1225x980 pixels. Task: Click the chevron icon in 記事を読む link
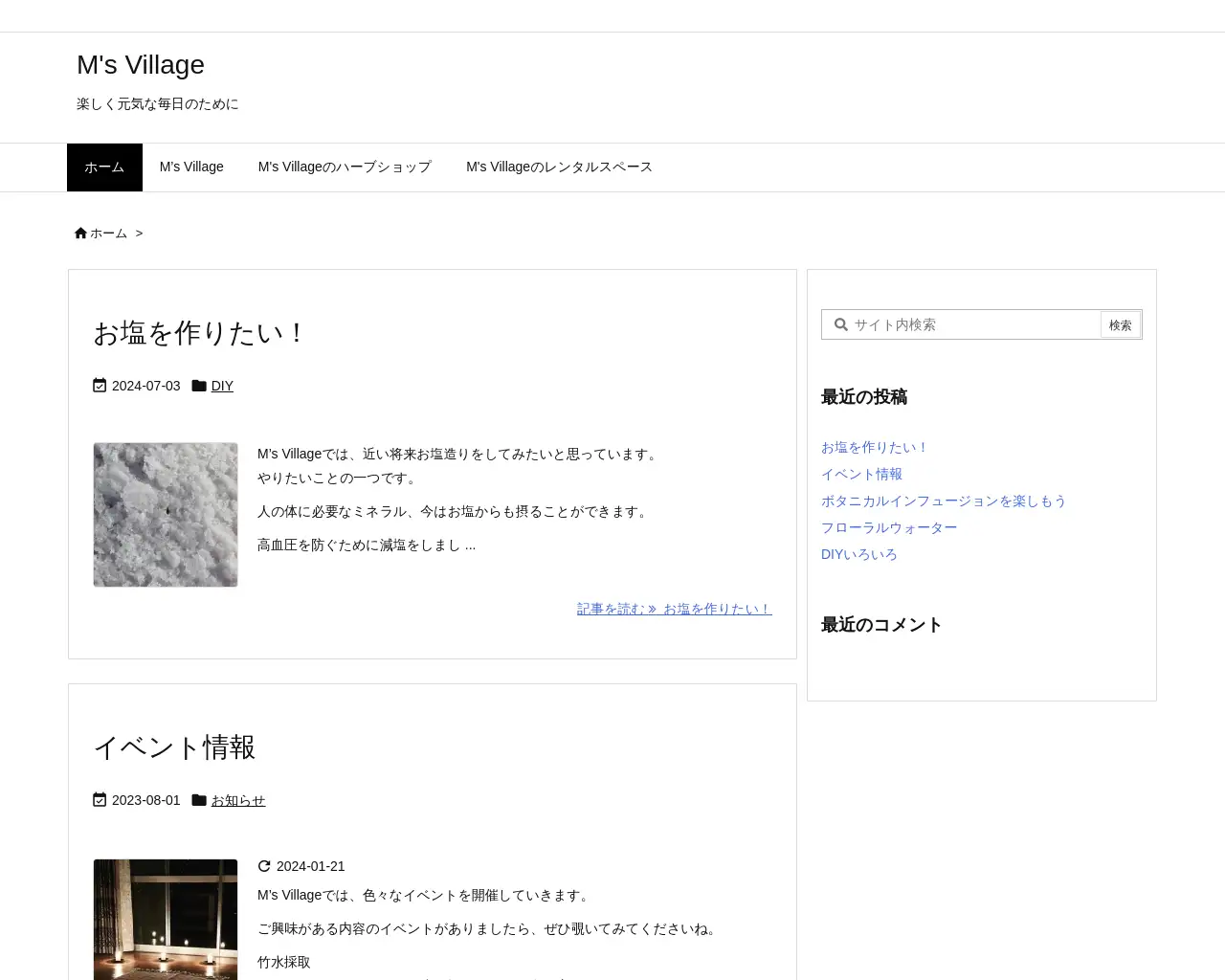tap(652, 609)
